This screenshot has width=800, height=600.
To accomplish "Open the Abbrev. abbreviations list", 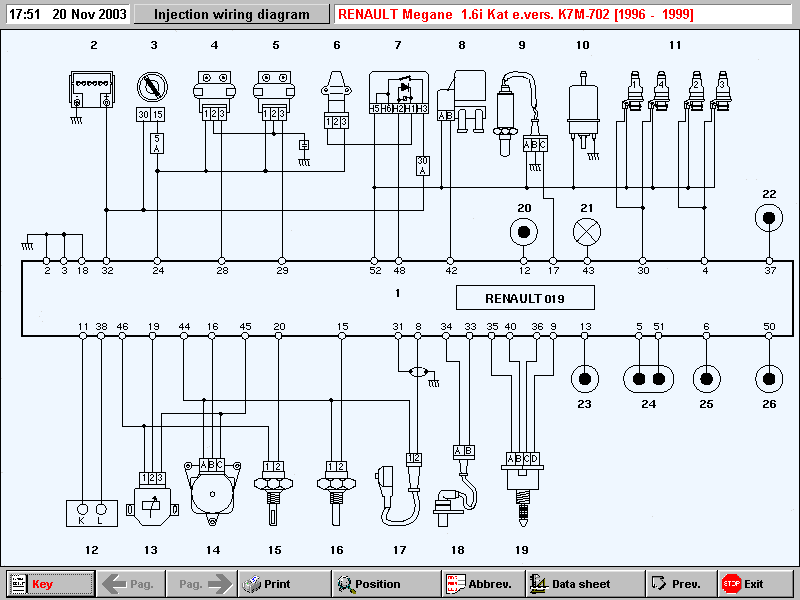I will [483, 584].
